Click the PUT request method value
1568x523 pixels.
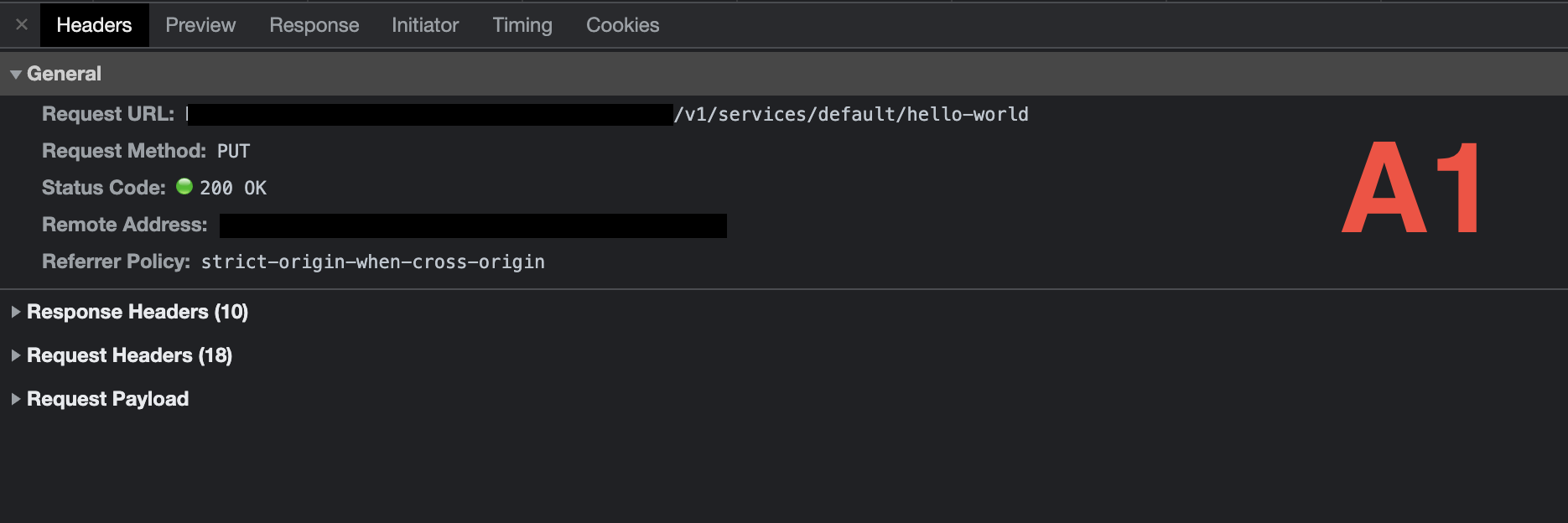point(232,150)
